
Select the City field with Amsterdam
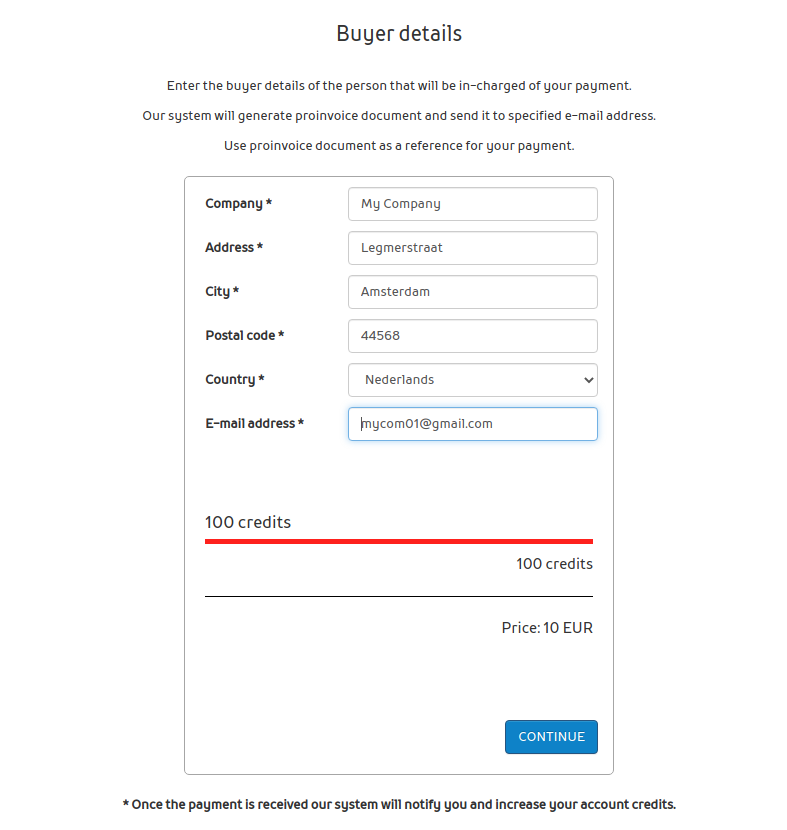(472, 292)
